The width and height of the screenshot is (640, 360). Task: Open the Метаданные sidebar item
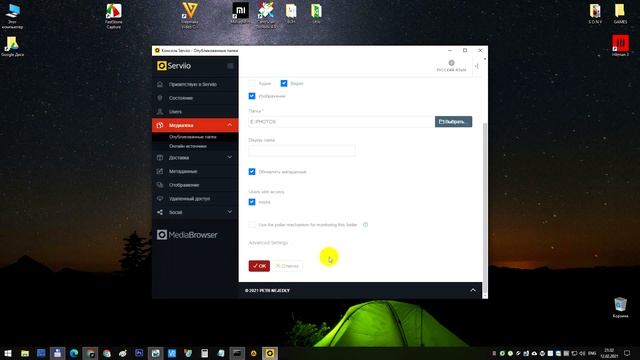[195, 171]
